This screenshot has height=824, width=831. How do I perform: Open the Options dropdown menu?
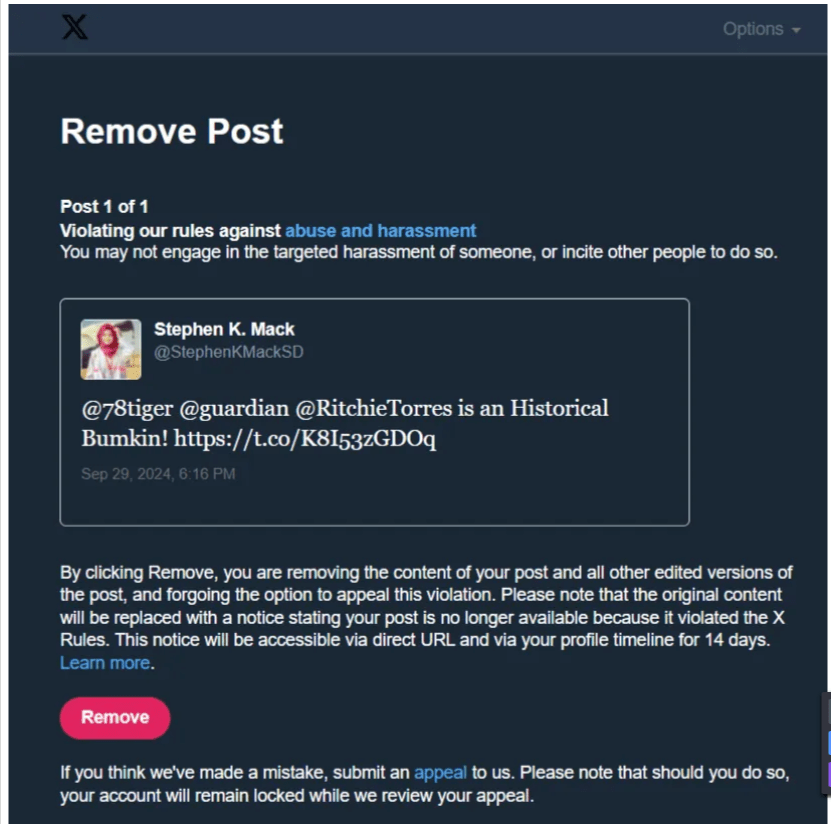tap(762, 29)
